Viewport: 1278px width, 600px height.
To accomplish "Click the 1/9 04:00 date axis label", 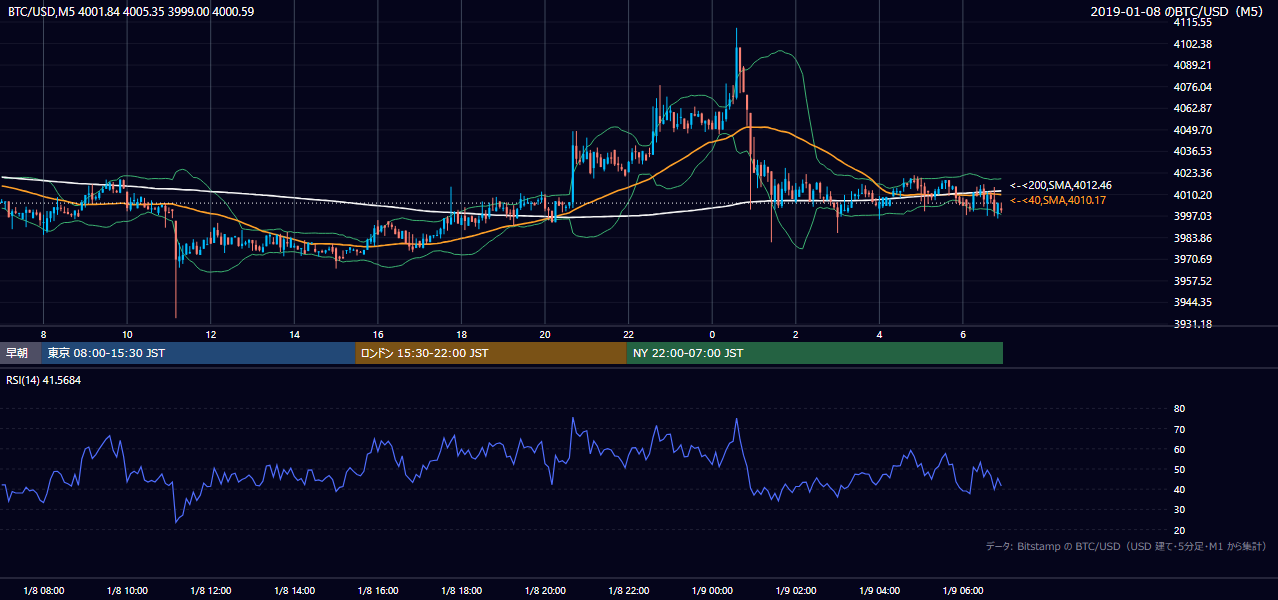I will pos(880,591).
